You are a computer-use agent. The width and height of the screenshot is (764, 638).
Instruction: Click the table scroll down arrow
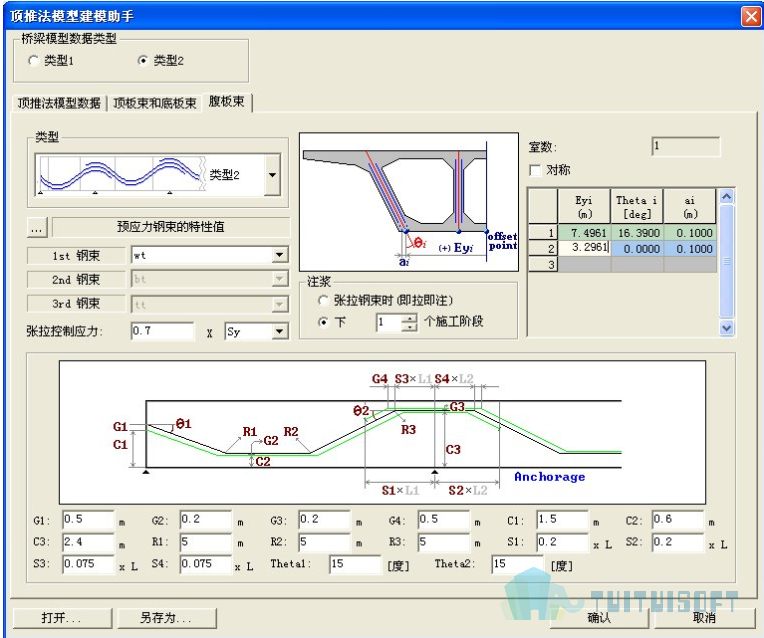point(726,328)
